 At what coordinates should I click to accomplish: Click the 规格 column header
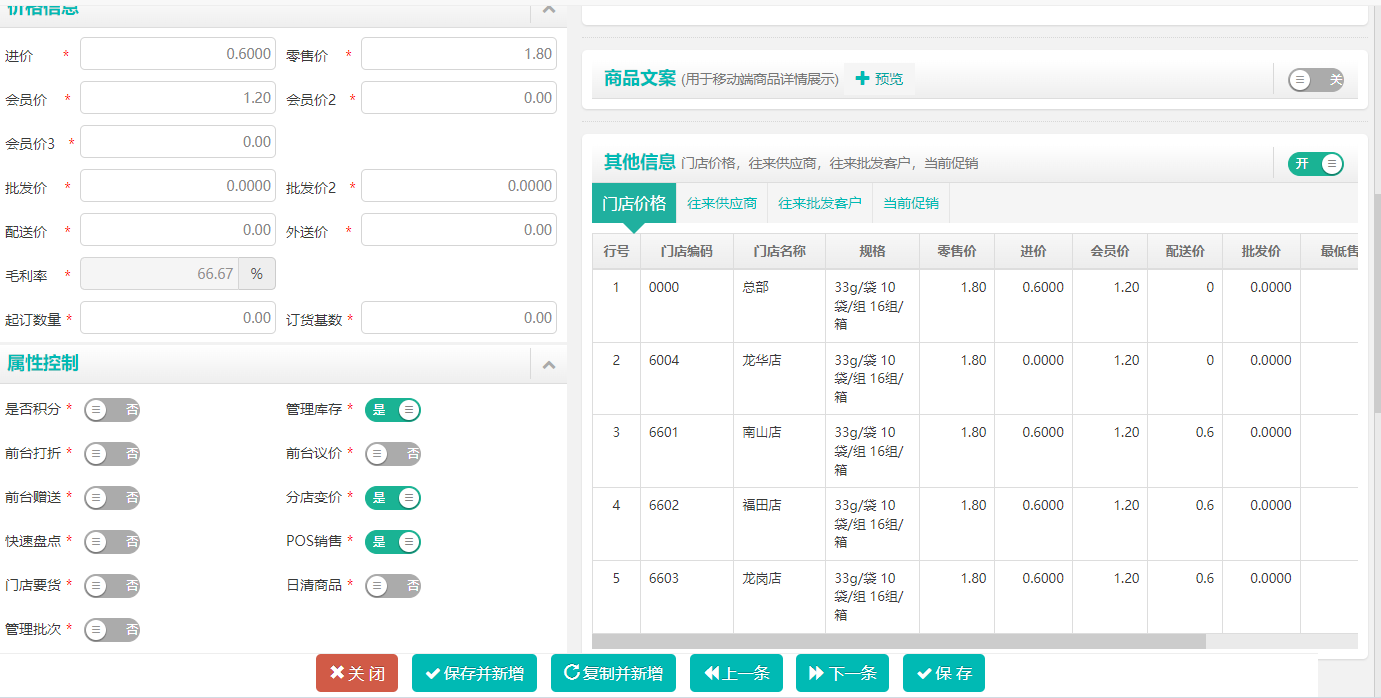pyautogui.click(x=872, y=251)
